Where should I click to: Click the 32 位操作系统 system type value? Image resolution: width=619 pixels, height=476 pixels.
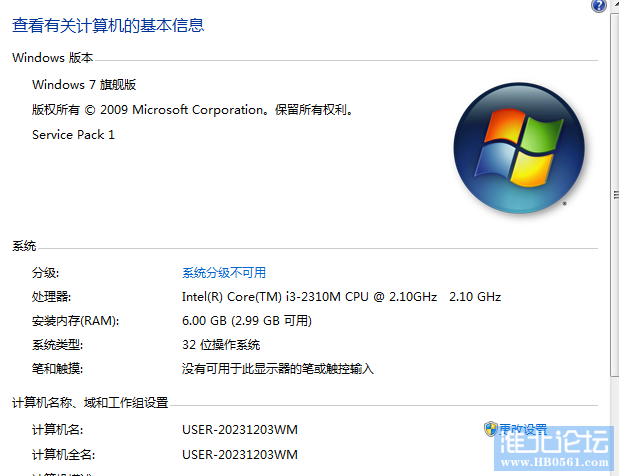[x=221, y=345]
